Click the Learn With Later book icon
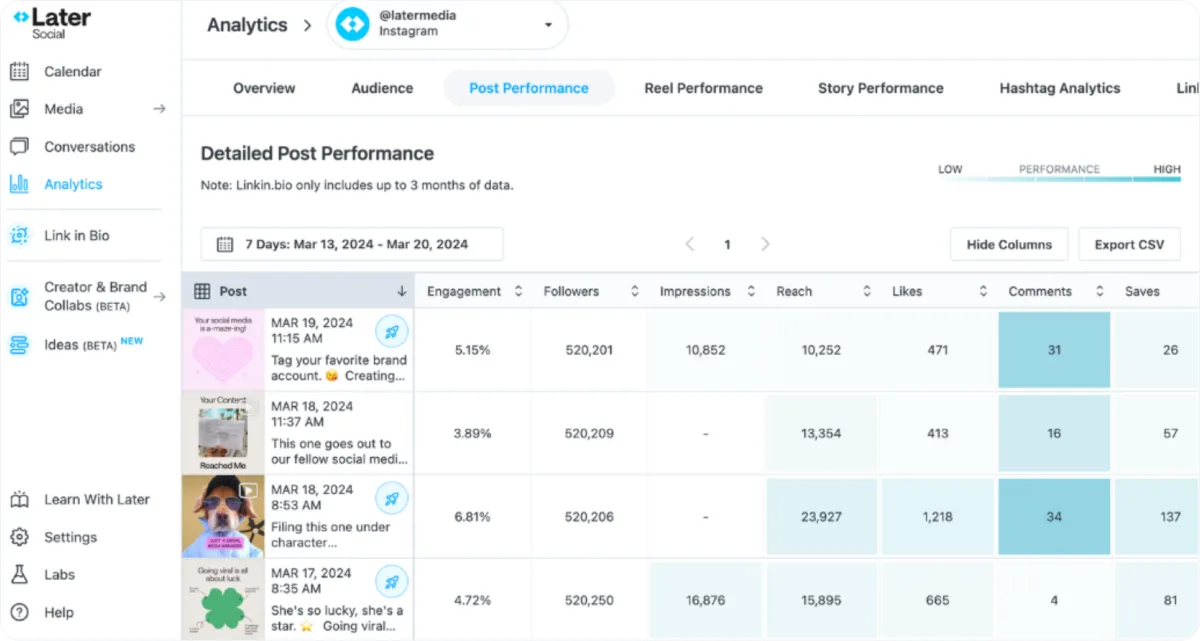This screenshot has width=1200, height=641. coord(19,500)
